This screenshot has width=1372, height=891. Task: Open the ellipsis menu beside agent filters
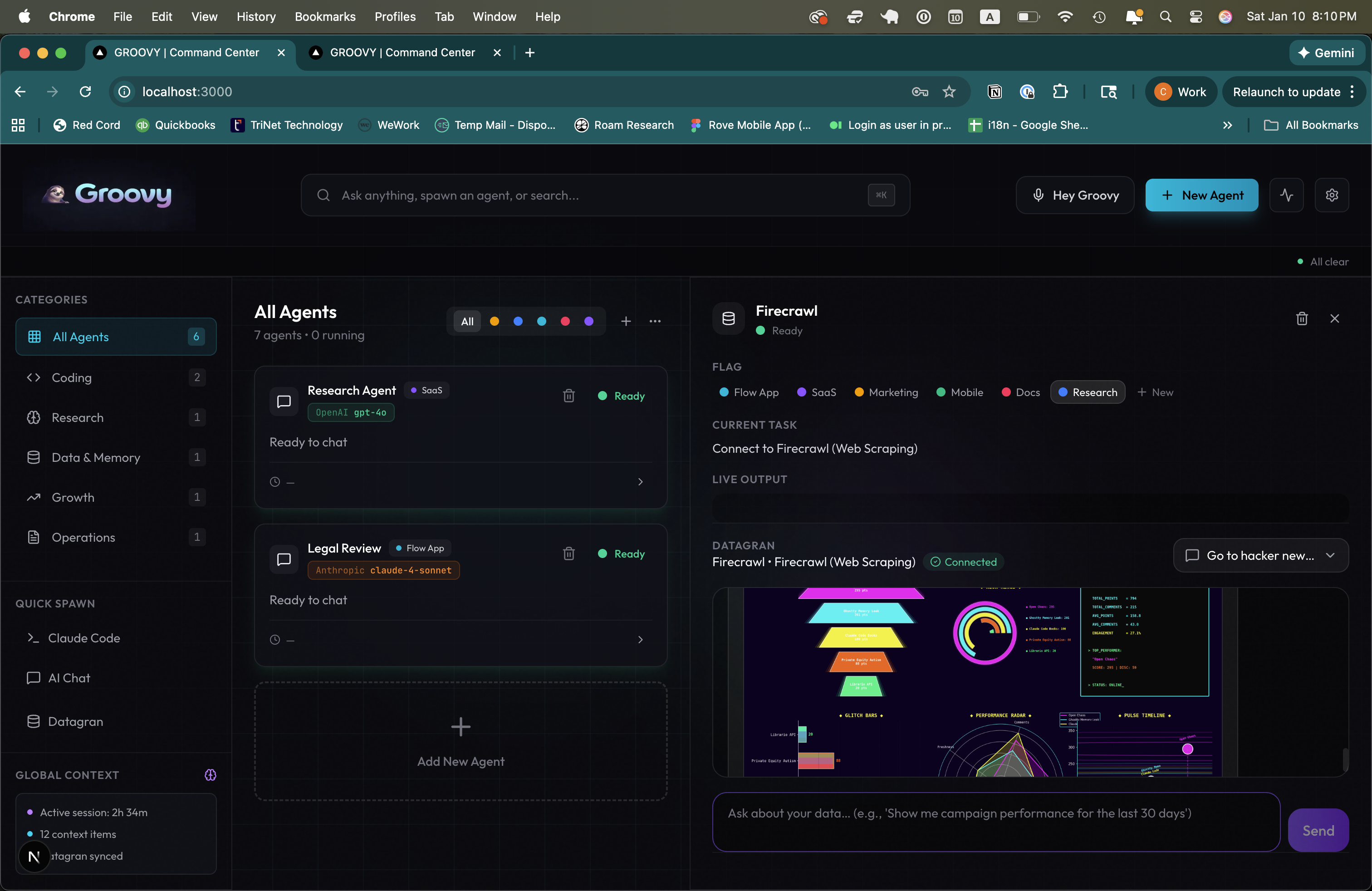pyautogui.click(x=655, y=321)
